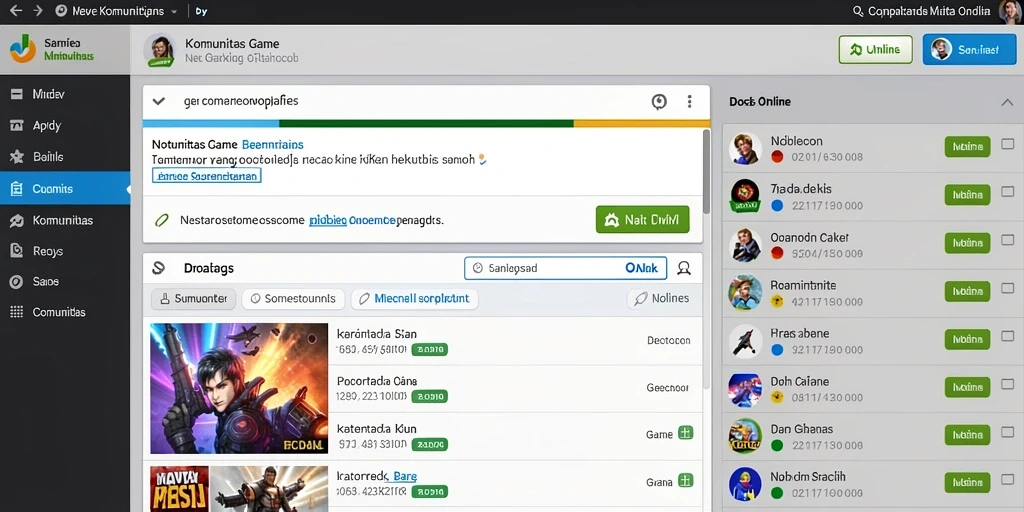Image resolution: width=1024 pixels, height=512 pixels.
Task: Open Mrdev in the sidebar
Action: tap(65, 94)
